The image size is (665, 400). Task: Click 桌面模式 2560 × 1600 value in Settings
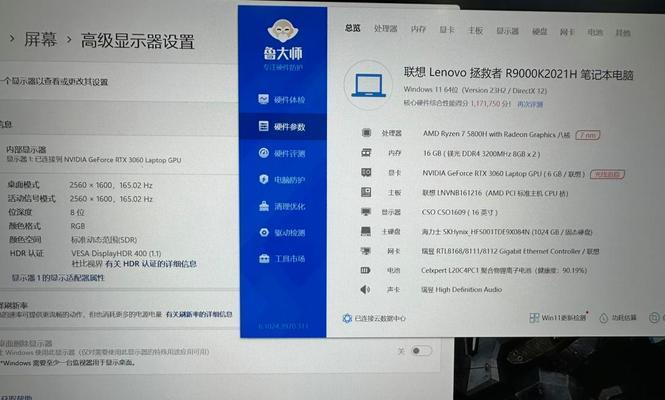click(111, 185)
